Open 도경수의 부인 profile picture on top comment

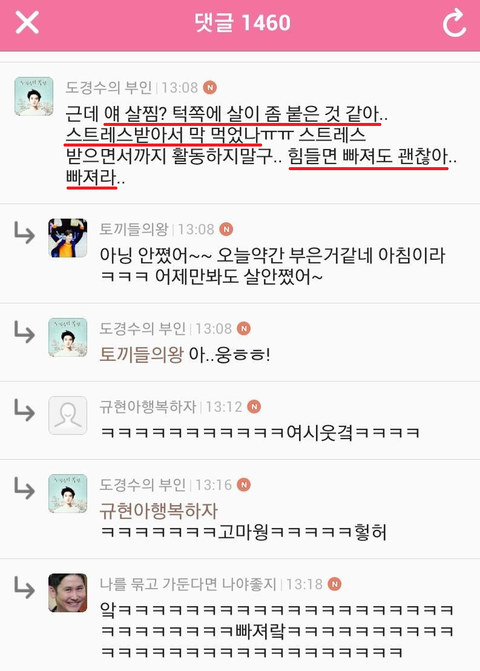[34, 96]
